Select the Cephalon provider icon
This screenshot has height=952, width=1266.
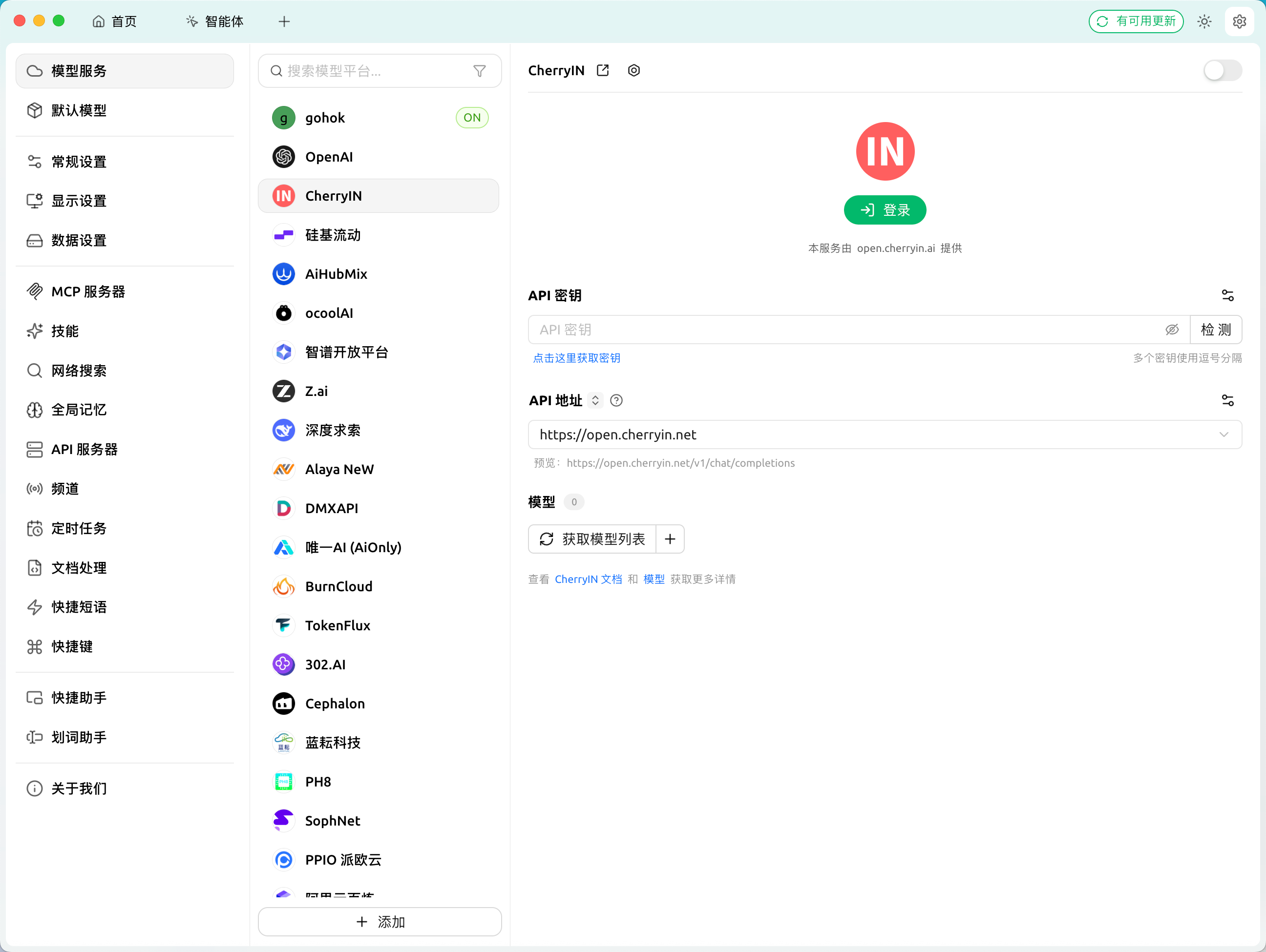[283, 704]
